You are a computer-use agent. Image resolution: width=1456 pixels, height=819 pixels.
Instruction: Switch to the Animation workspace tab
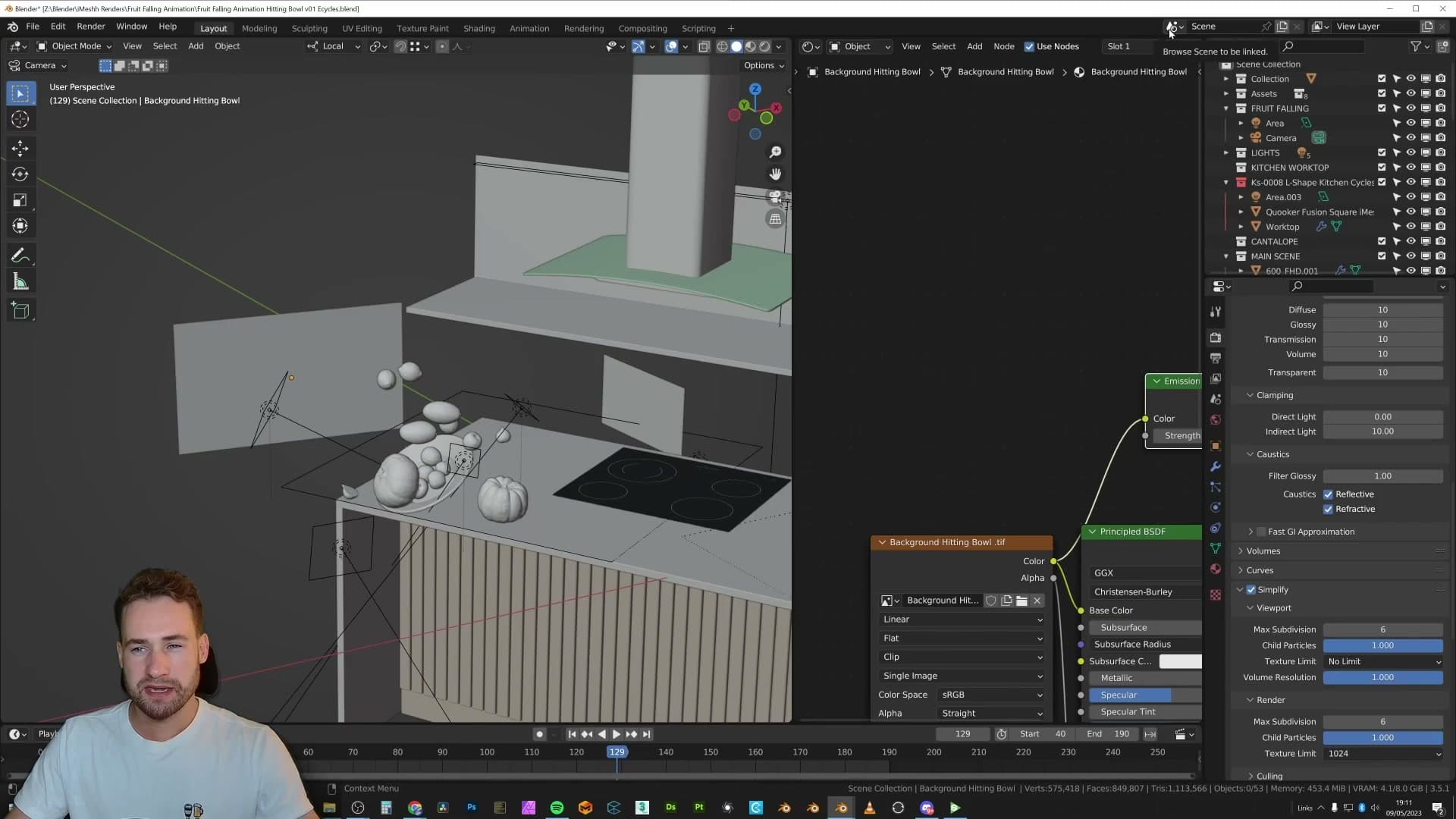click(529, 28)
